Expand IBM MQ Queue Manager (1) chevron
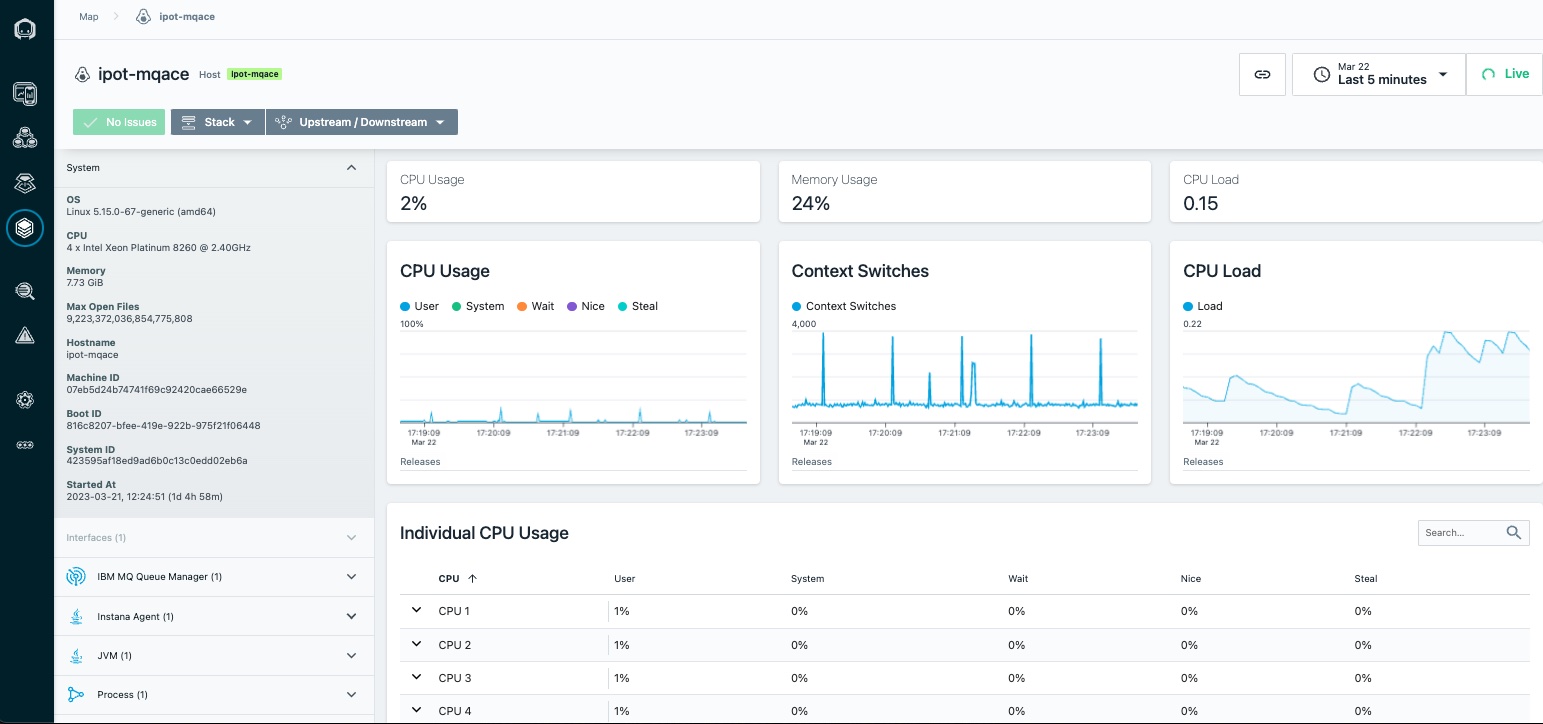This screenshot has width=1543, height=724. pos(351,577)
